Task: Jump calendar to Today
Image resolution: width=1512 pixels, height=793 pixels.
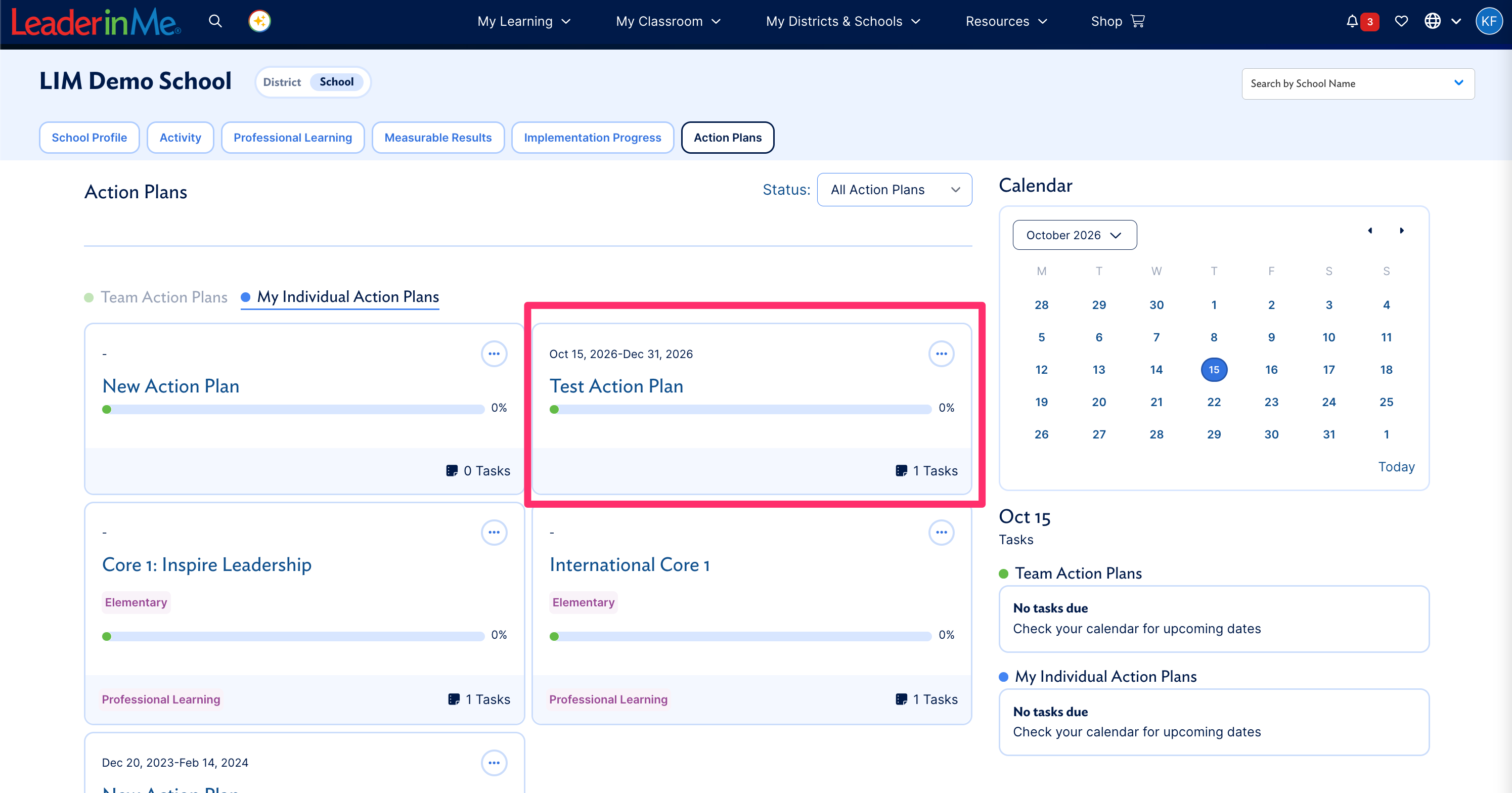Action: (x=1396, y=467)
